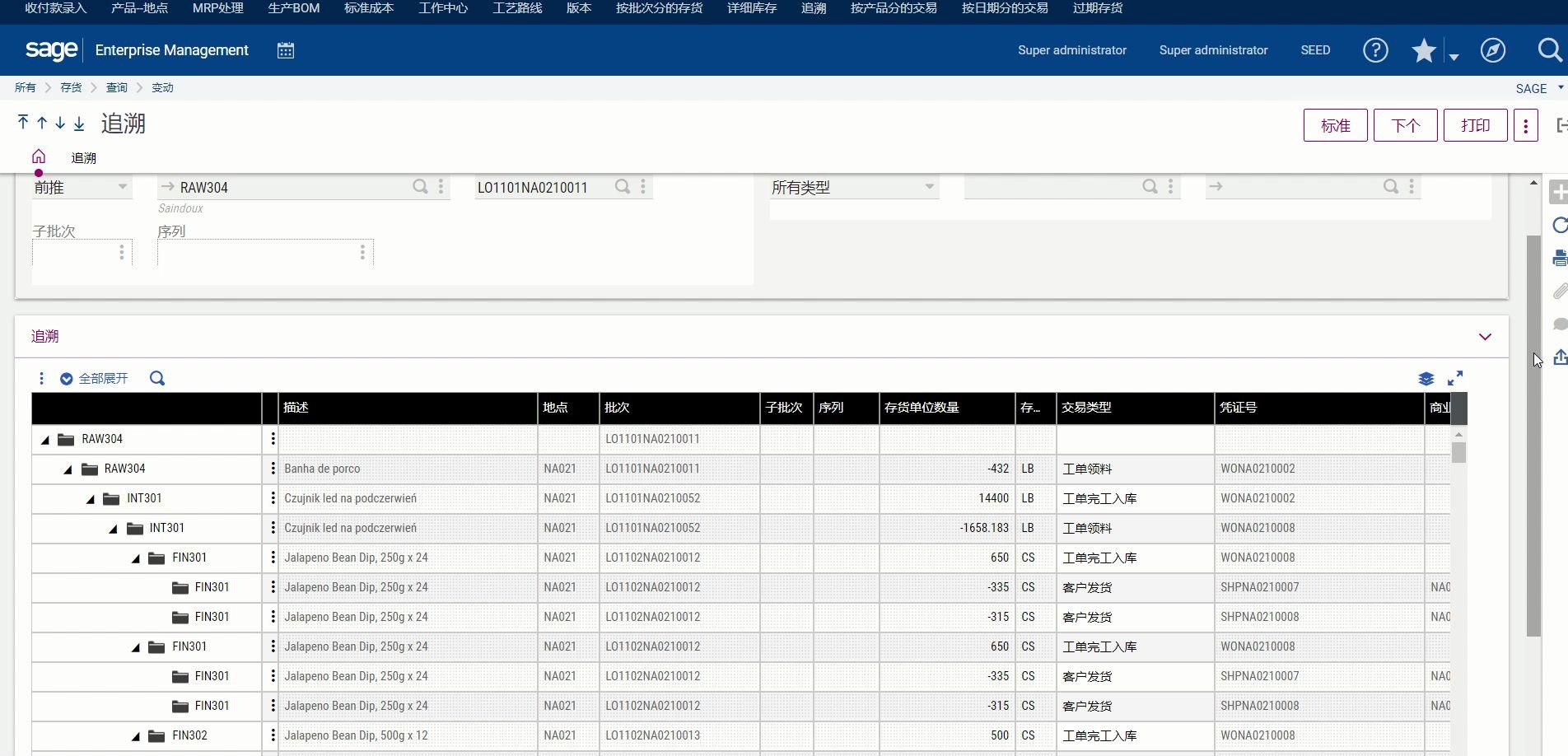The width and height of the screenshot is (1568, 756).
Task: Open grid options three-dot menu
Action: [41, 379]
